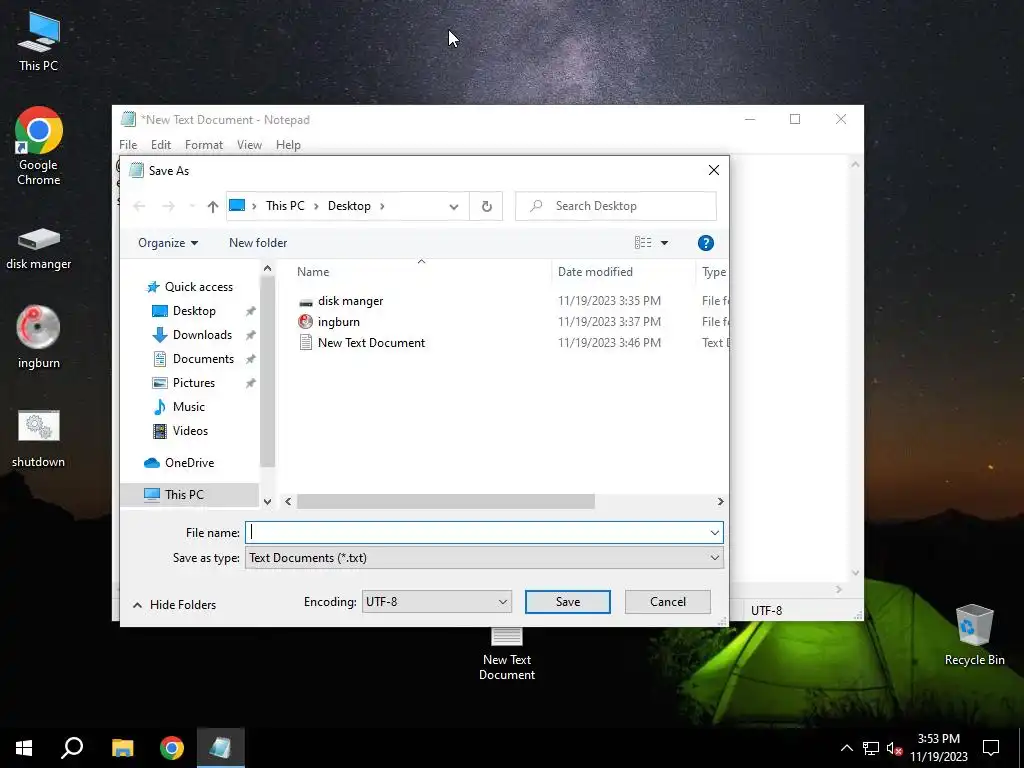Go up one folder level in Save As
This screenshot has width=1024, height=768.
click(x=212, y=206)
